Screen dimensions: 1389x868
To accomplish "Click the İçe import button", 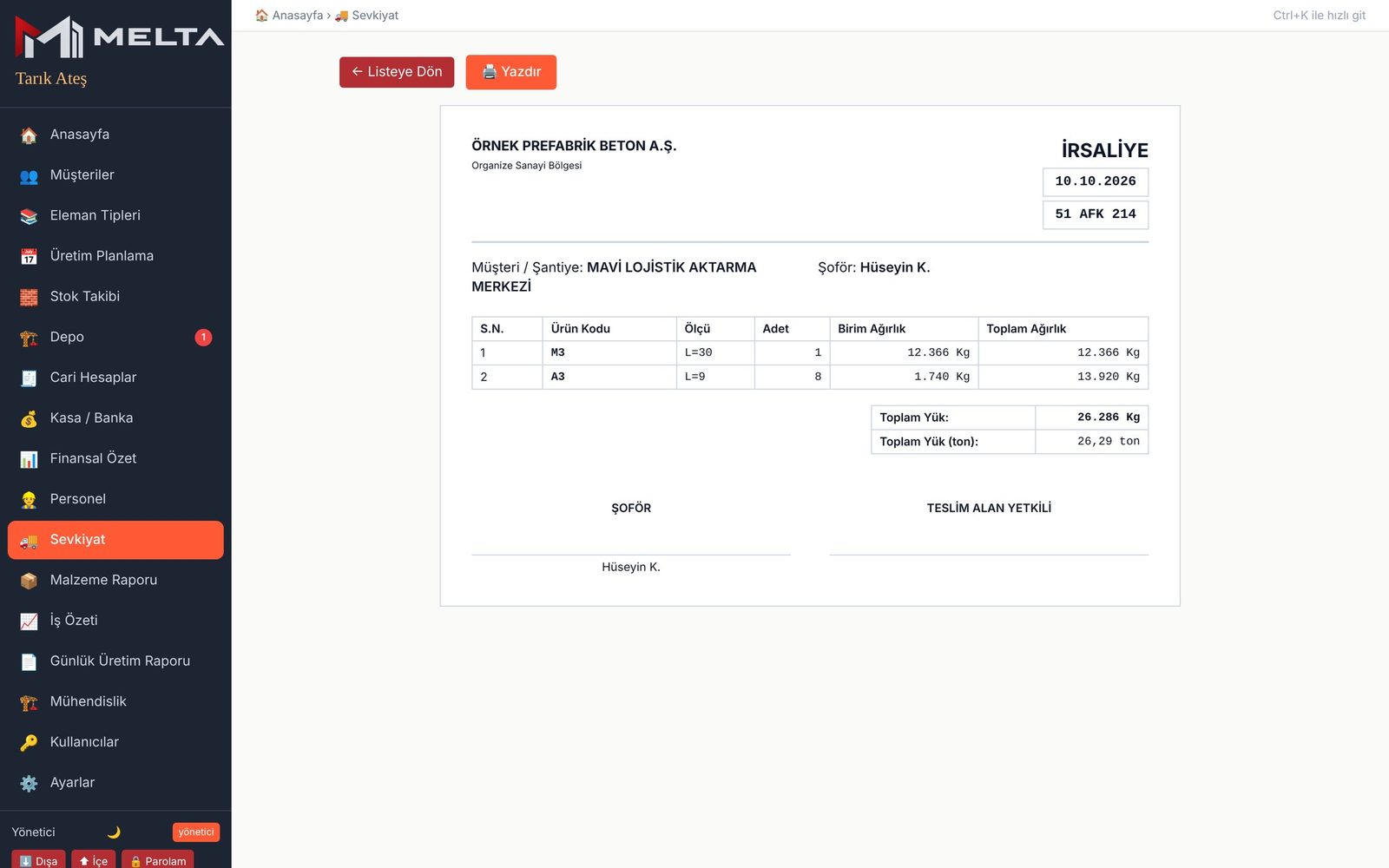I will click(93, 859).
